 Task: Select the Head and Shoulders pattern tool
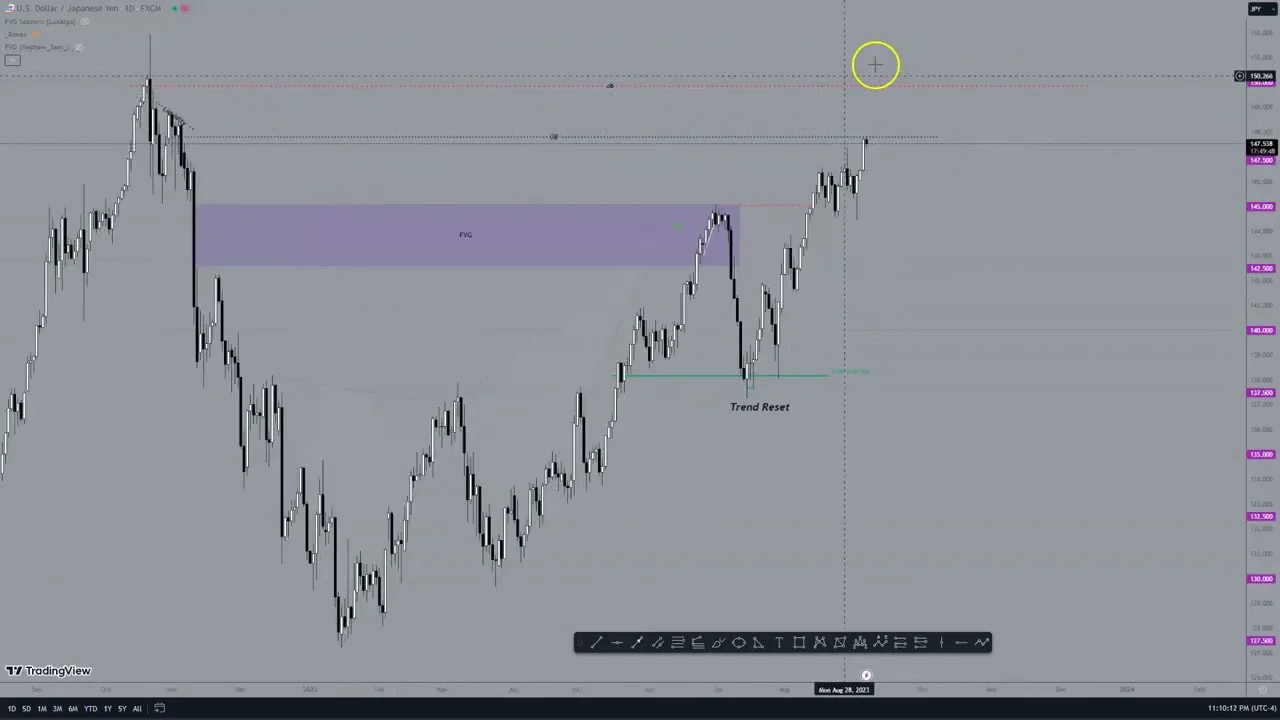point(860,643)
